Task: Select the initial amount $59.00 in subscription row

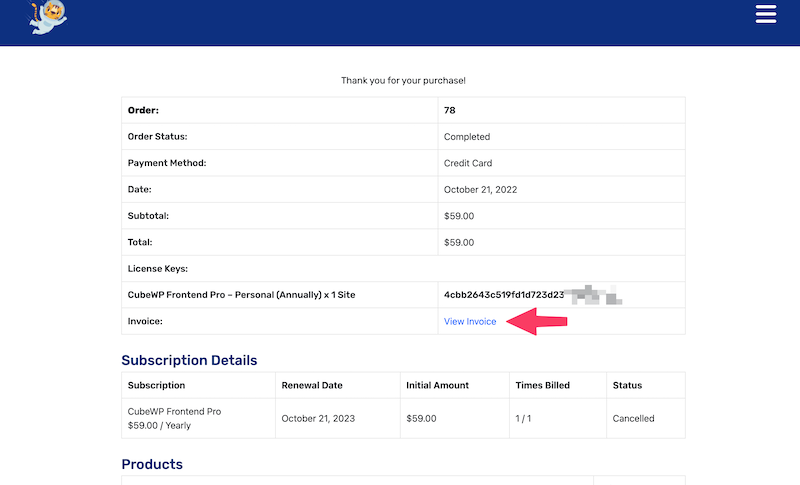Action: point(421,418)
